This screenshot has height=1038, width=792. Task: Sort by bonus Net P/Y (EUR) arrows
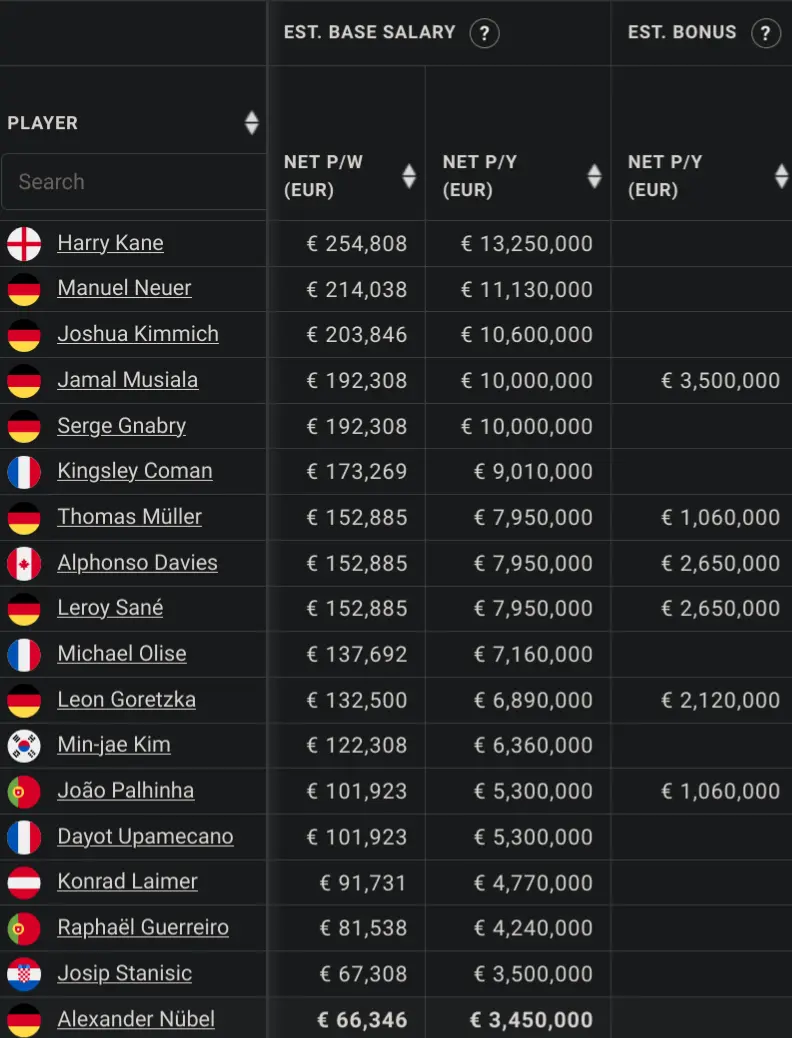pyautogui.click(x=781, y=176)
